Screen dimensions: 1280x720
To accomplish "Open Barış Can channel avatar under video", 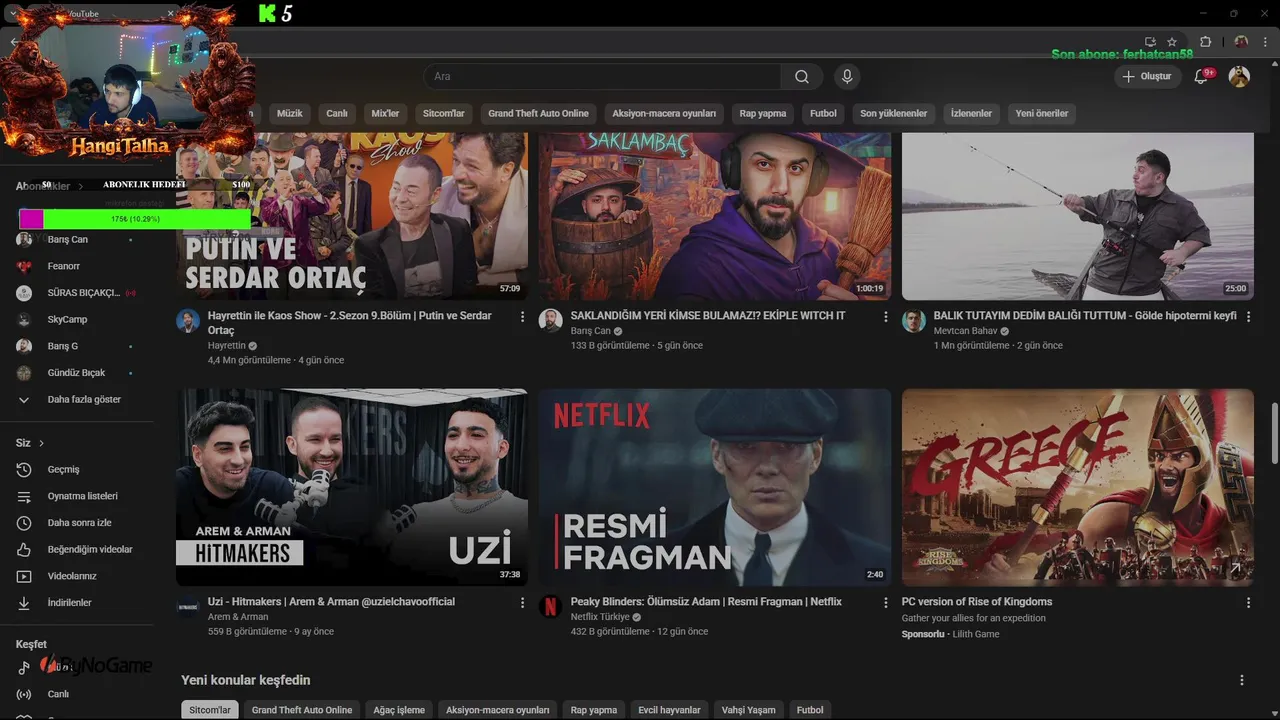I will coord(551,321).
